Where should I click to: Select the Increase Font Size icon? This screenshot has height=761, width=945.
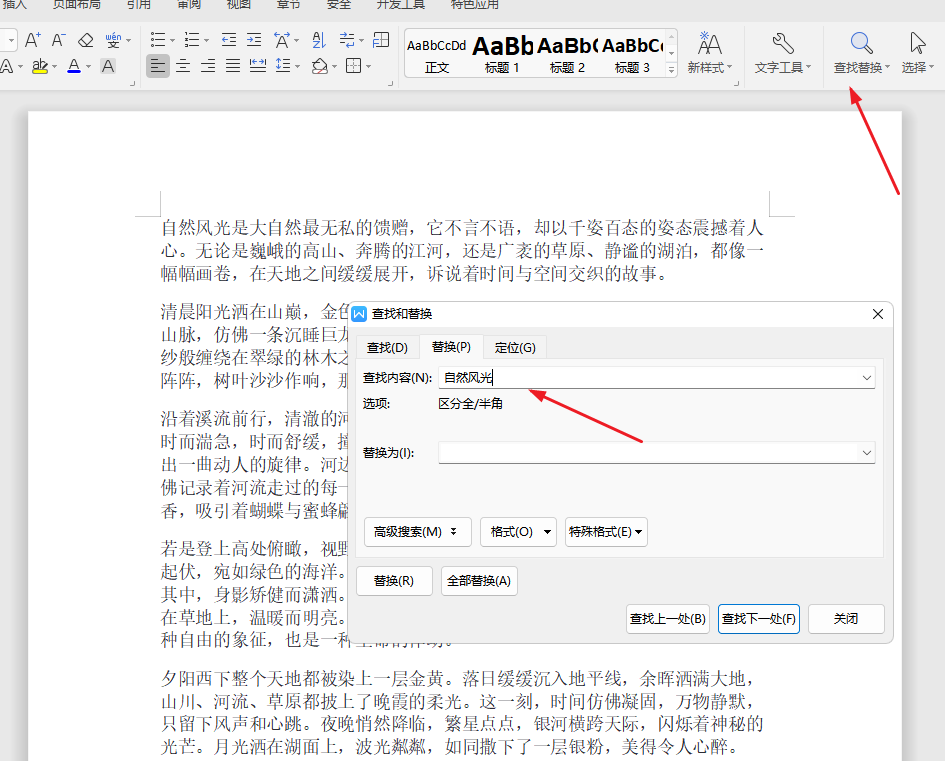point(32,40)
